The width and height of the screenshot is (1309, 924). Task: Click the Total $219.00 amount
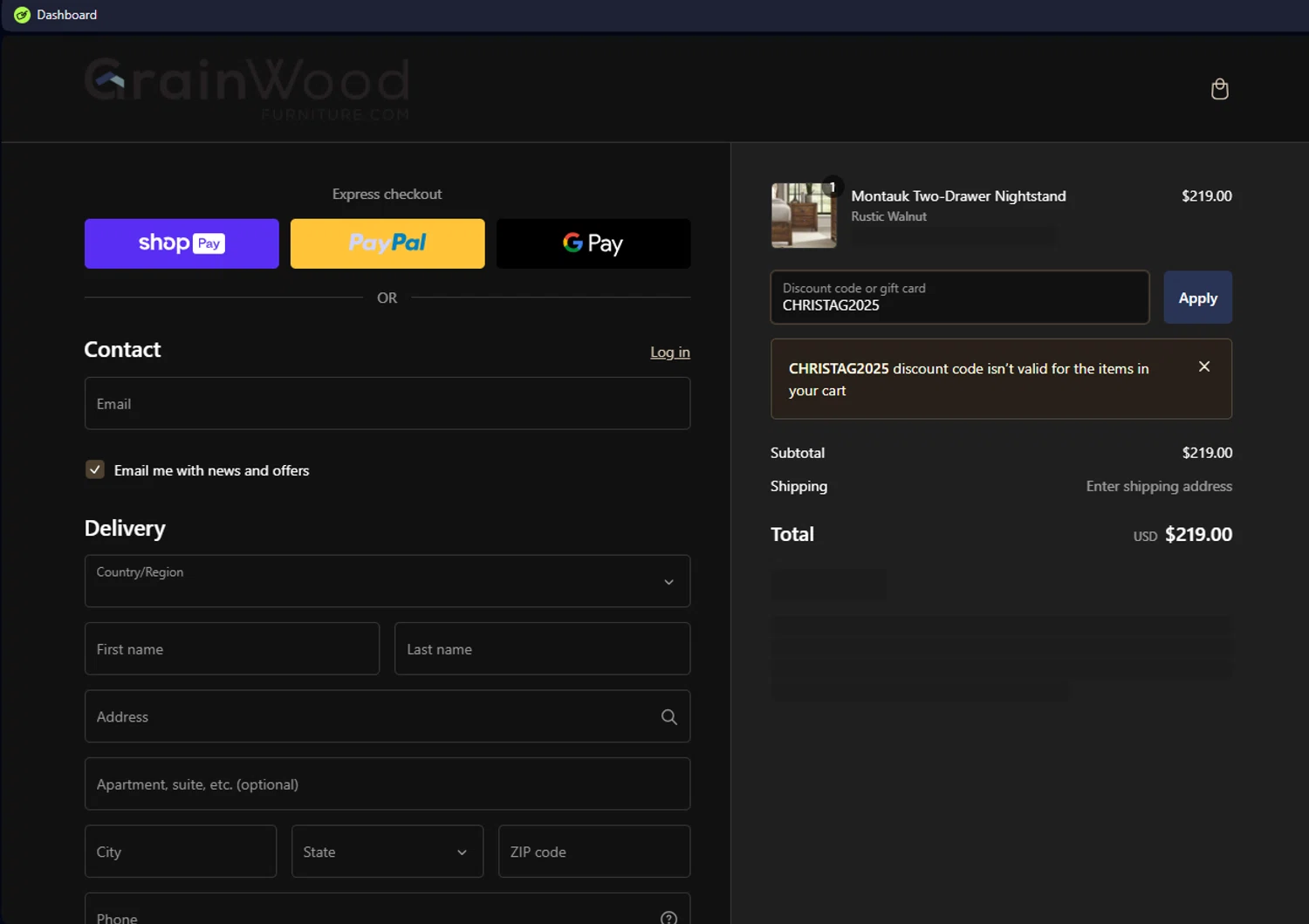tap(1198, 534)
